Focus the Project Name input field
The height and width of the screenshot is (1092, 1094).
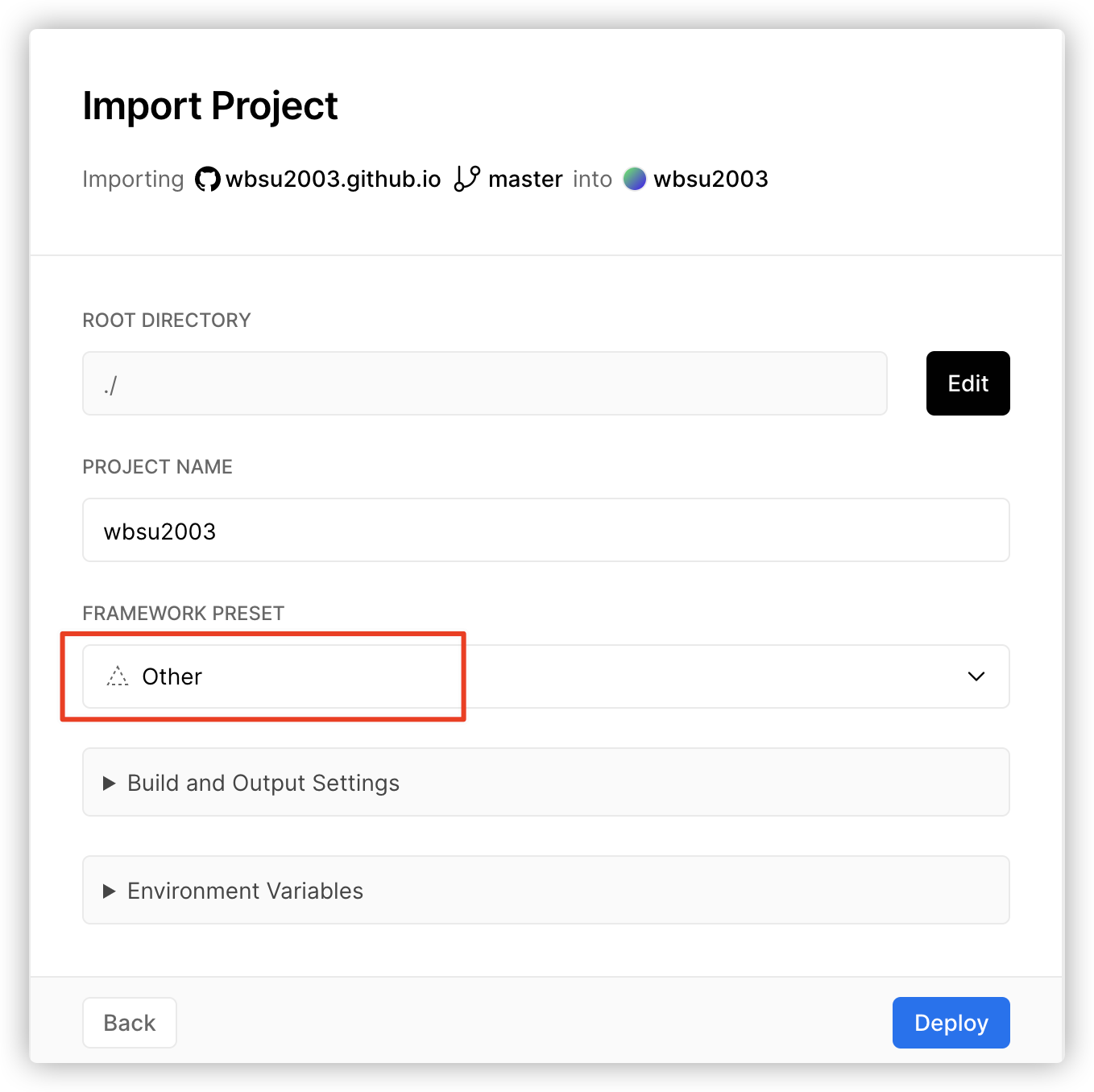pyautogui.click(x=545, y=531)
